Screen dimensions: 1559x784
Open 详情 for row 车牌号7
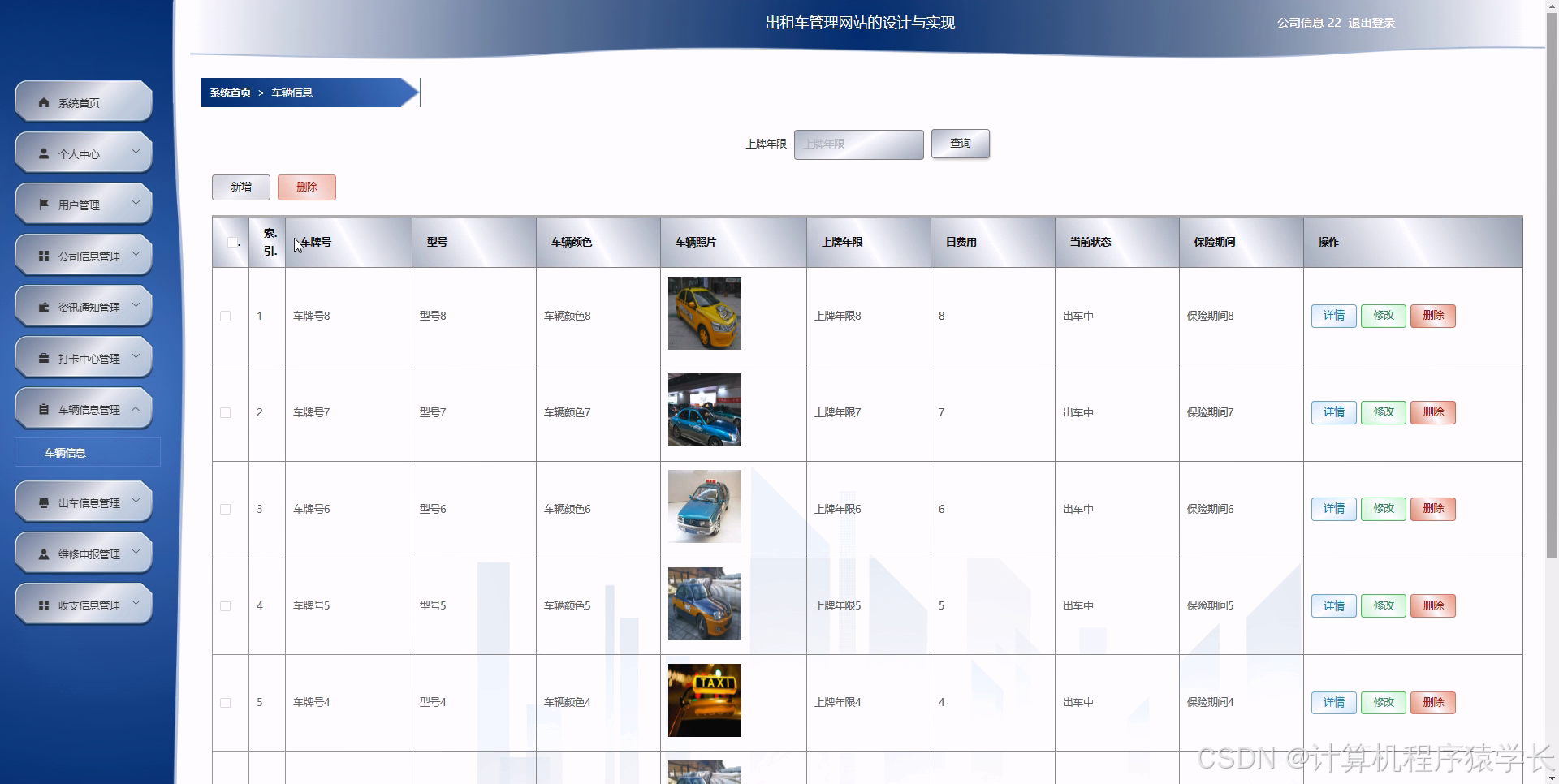[x=1334, y=412]
